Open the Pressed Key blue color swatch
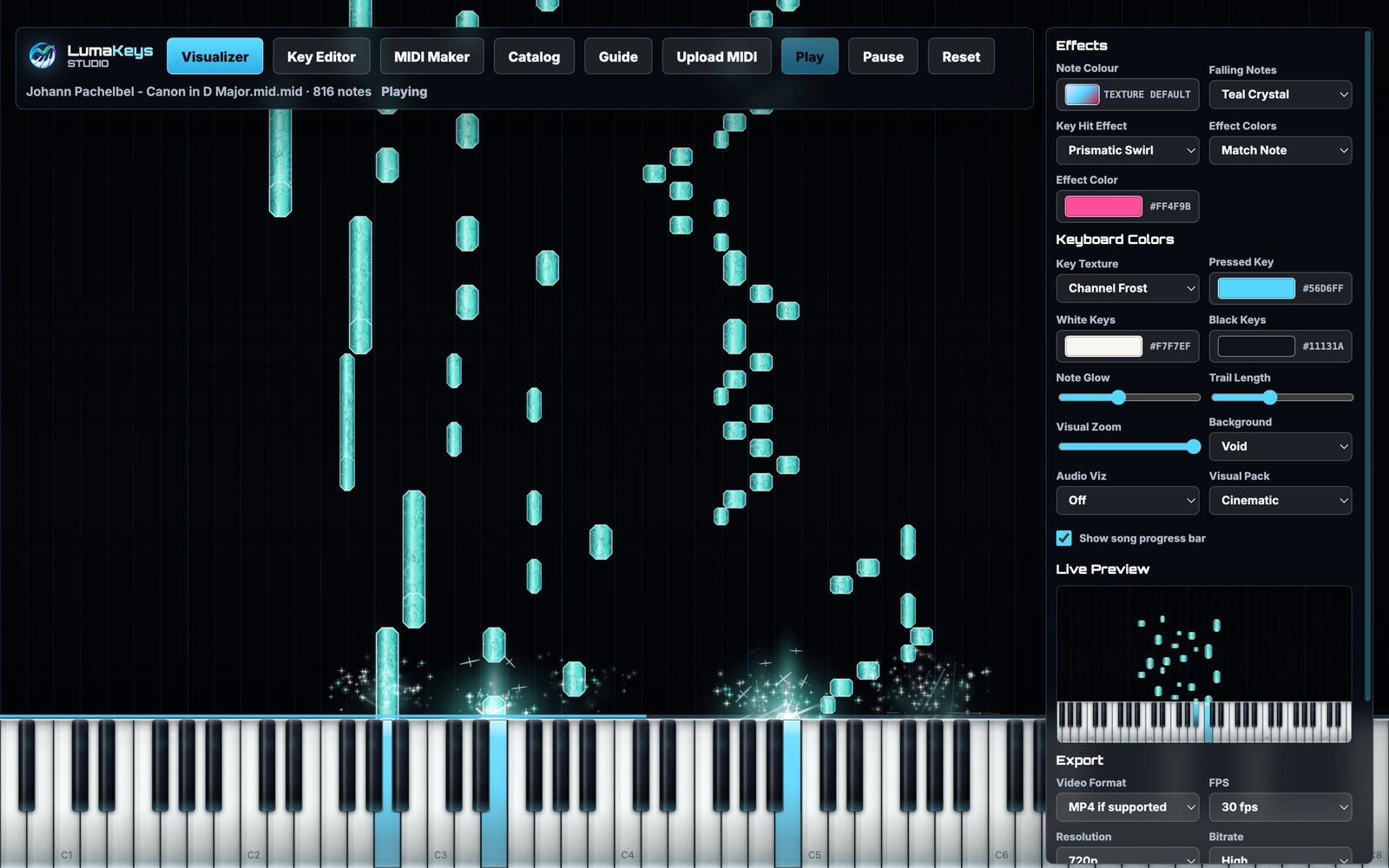The height and width of the screenshot is (868, 1389). 1255,288
